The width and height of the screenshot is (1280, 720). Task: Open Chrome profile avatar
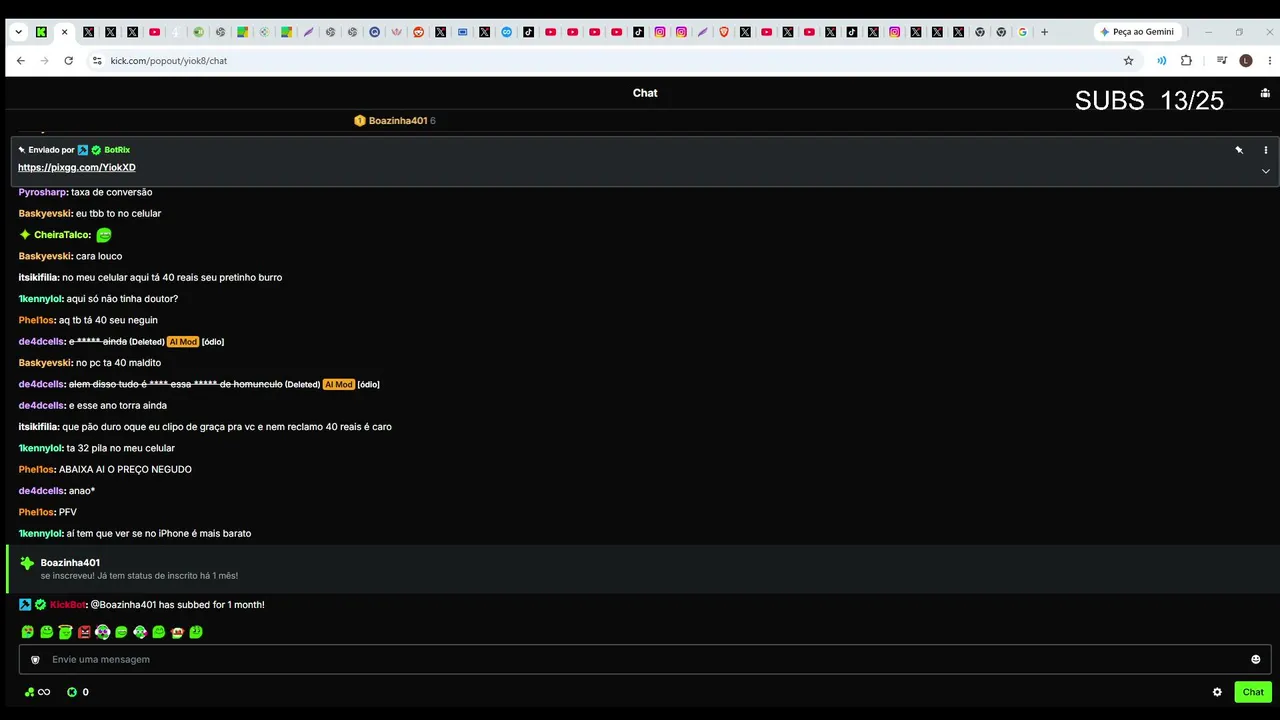tap(1245, 60)
